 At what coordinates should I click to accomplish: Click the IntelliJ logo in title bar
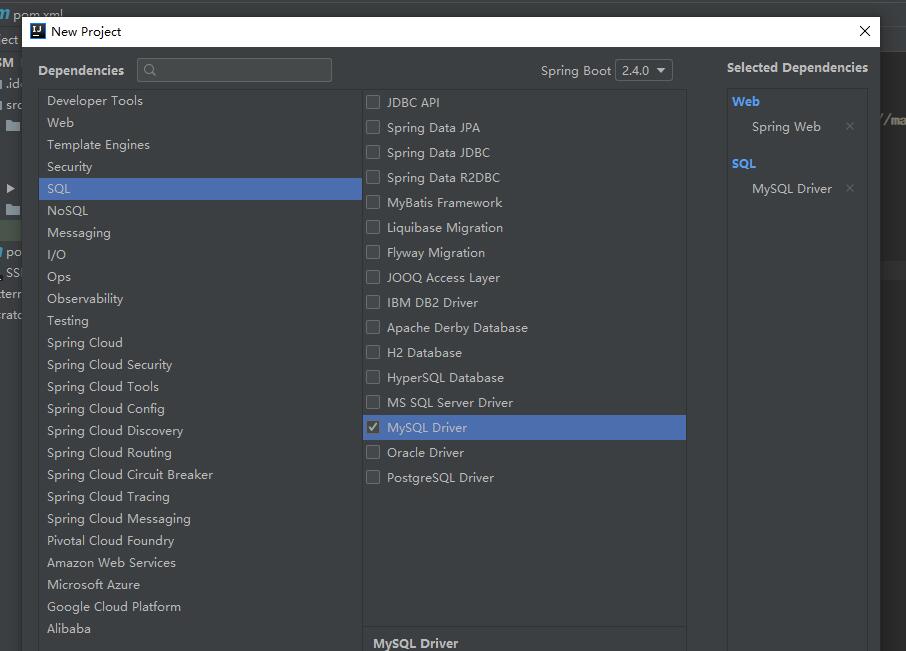38,31
